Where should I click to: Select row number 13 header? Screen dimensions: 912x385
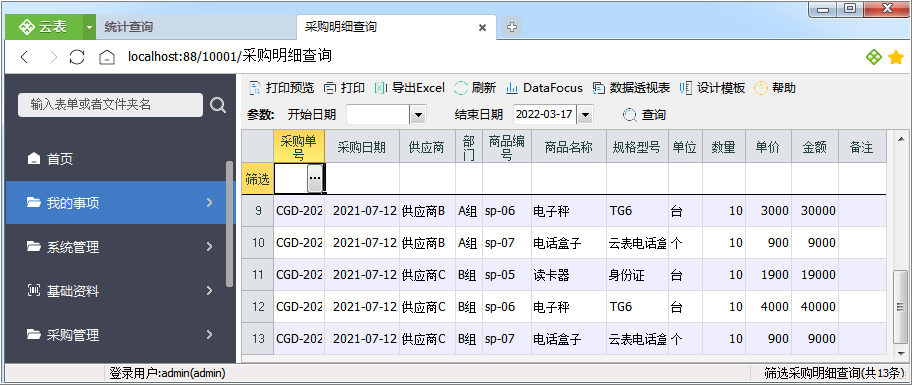click(258, 338)
